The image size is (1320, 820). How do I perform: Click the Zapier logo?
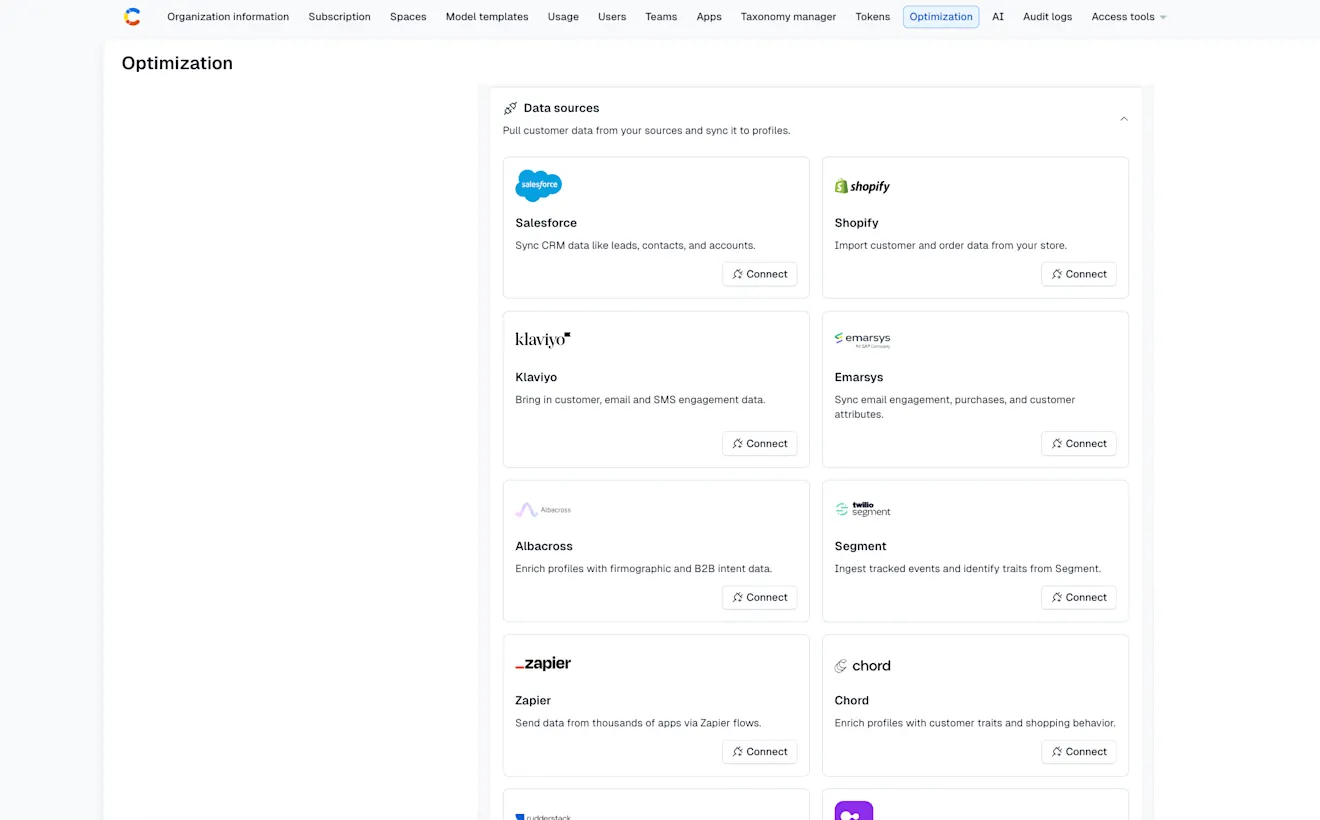(x=543, y=663)
